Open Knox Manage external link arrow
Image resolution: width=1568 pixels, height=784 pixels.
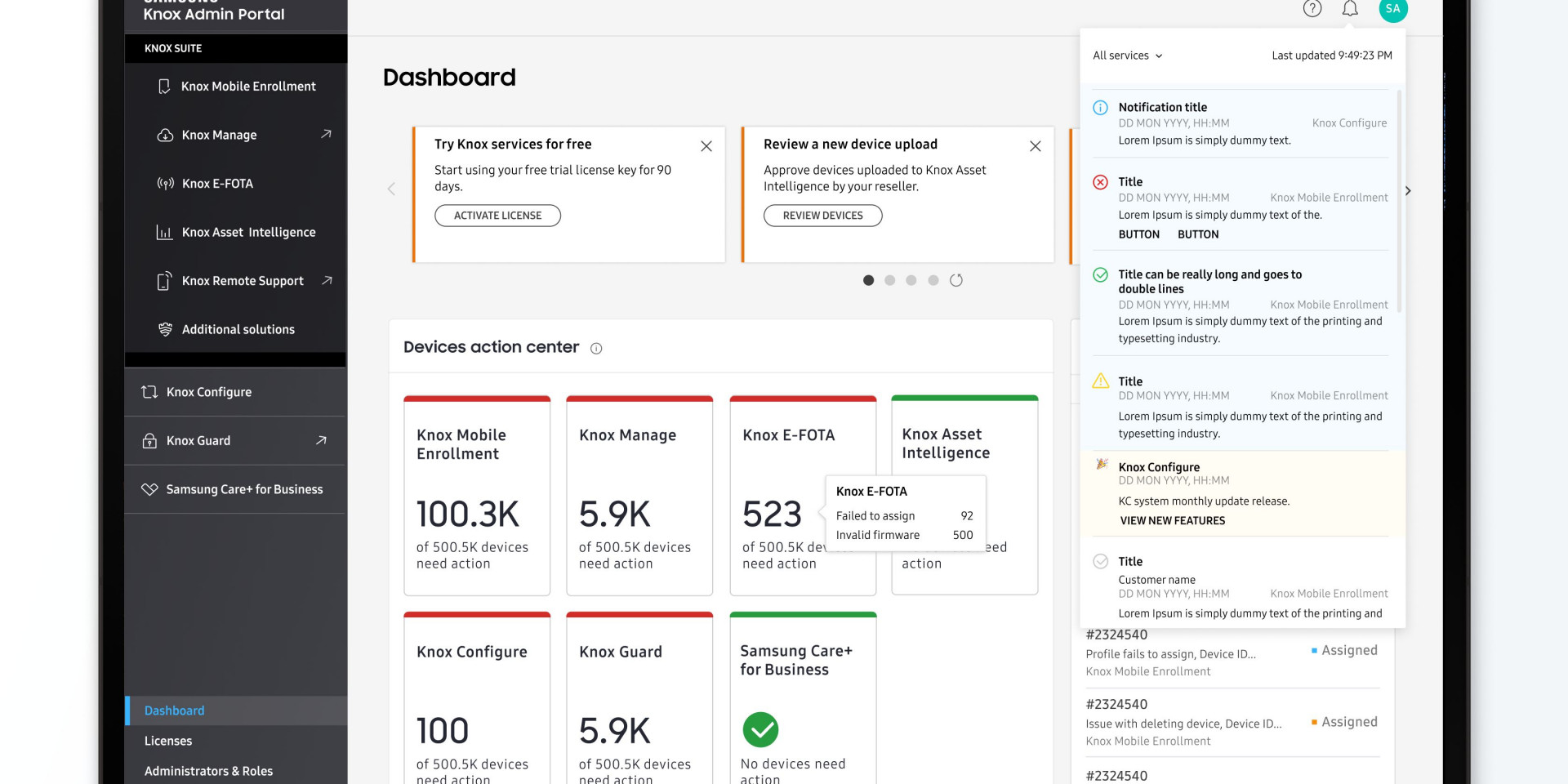tap(326, 134)
